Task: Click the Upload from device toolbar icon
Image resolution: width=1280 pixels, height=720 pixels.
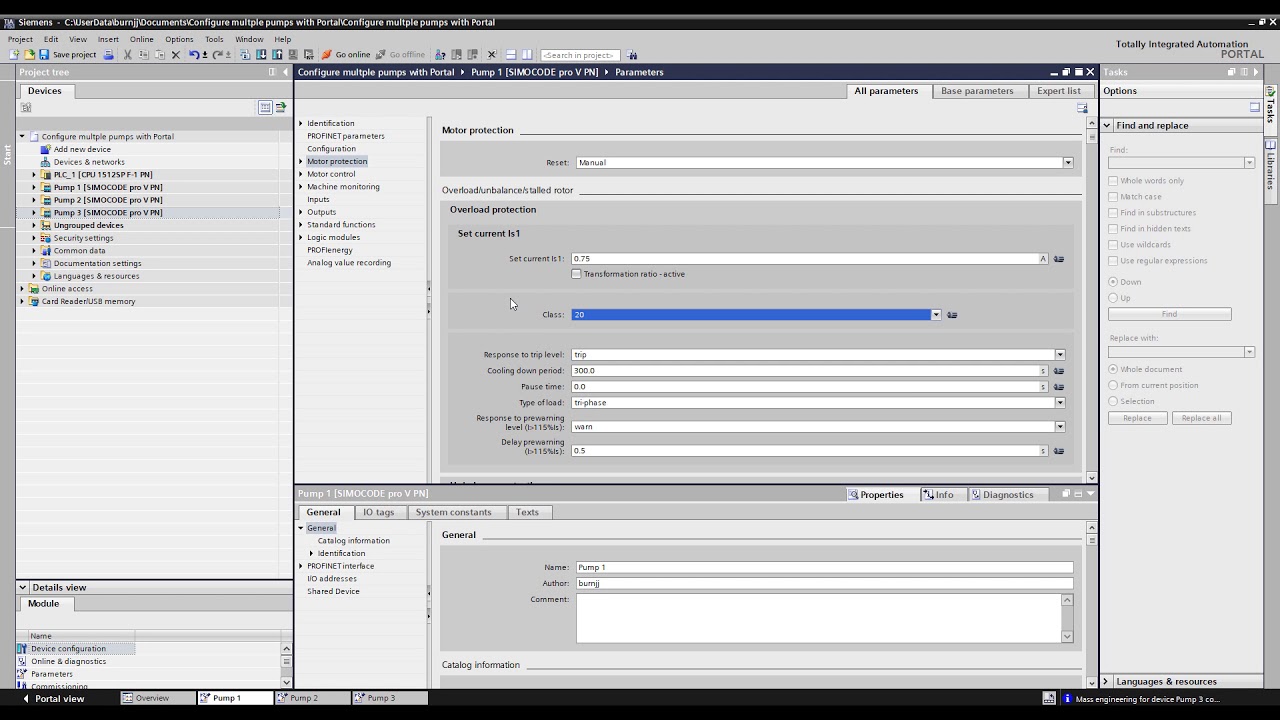Action: 277,55
